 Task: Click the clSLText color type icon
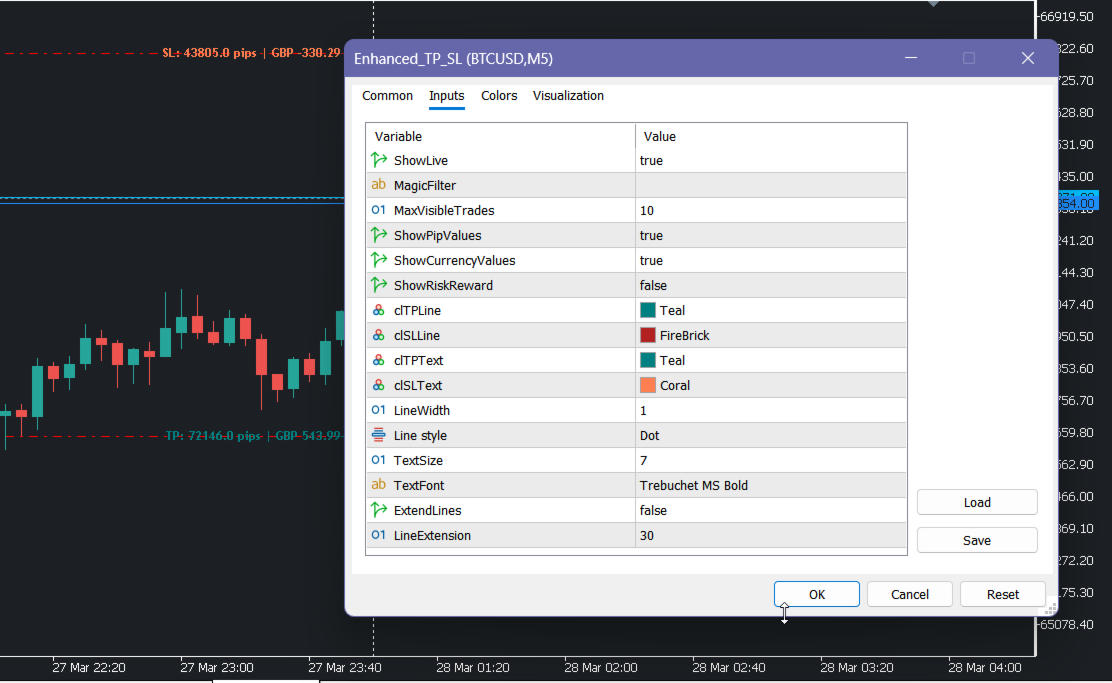tap(379, 385)
